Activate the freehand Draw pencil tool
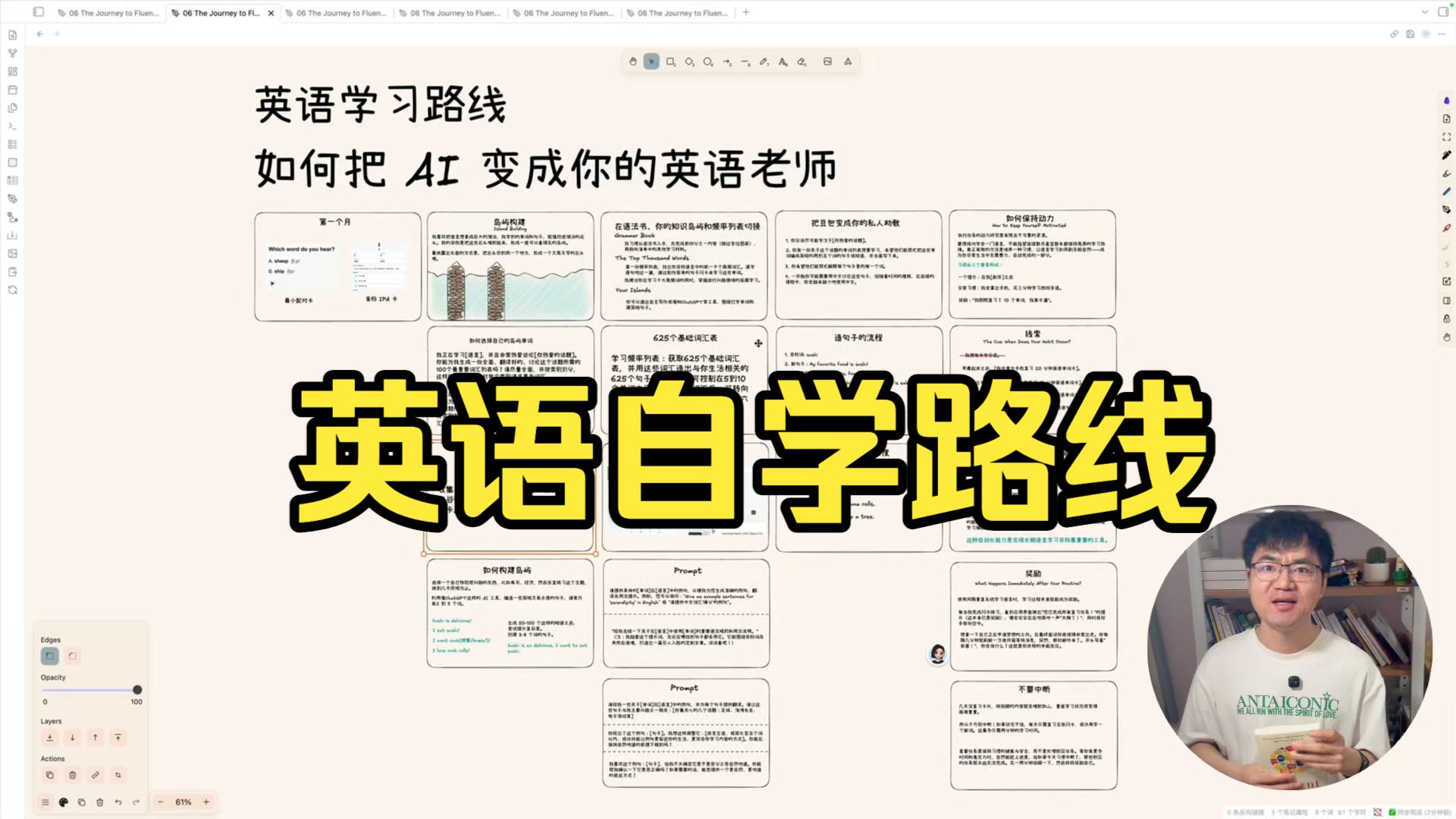Screen dimensions: 1456x819 [x=764, y=61]
